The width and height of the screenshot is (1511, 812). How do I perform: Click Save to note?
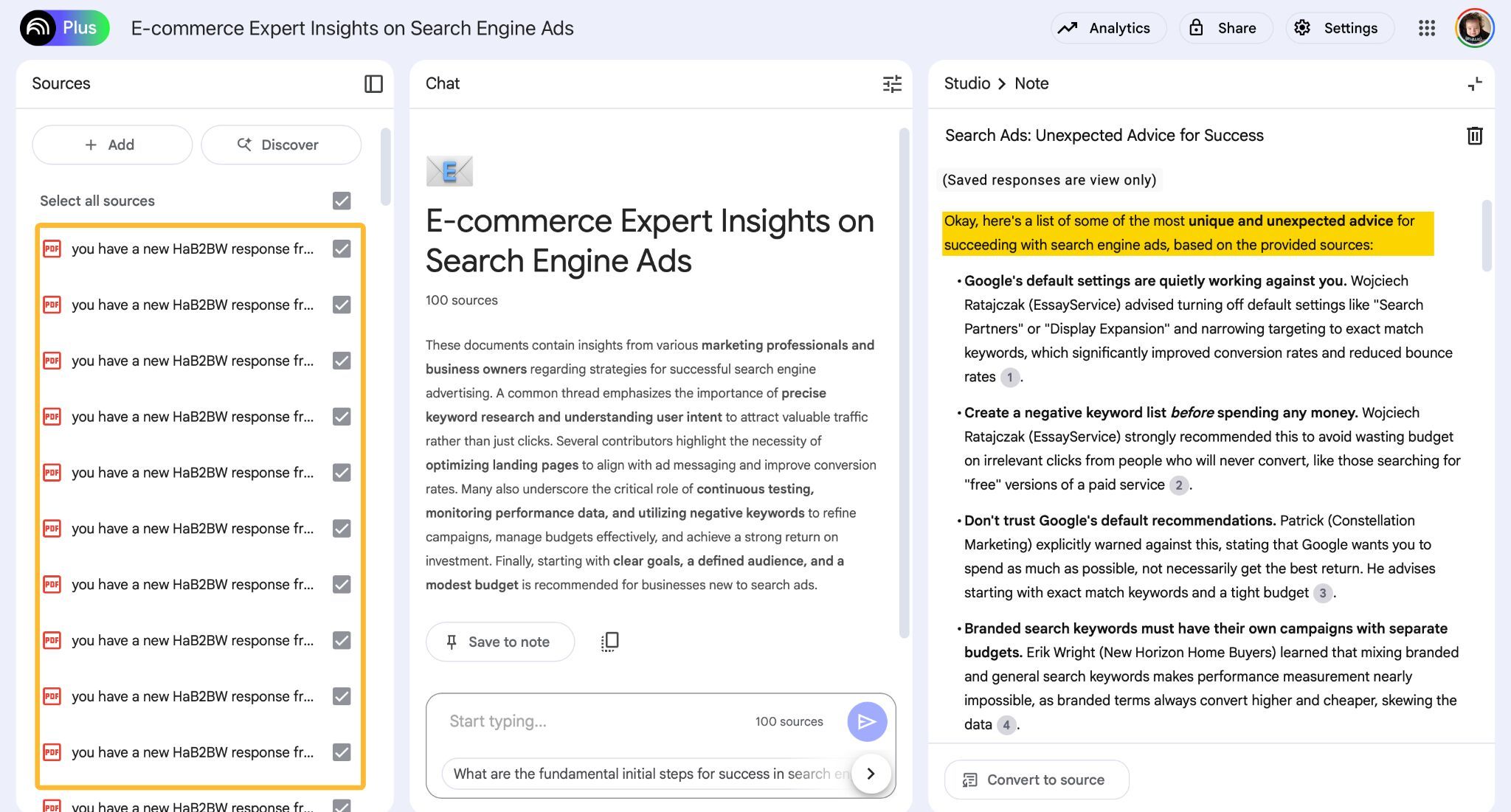click(499, 641)
